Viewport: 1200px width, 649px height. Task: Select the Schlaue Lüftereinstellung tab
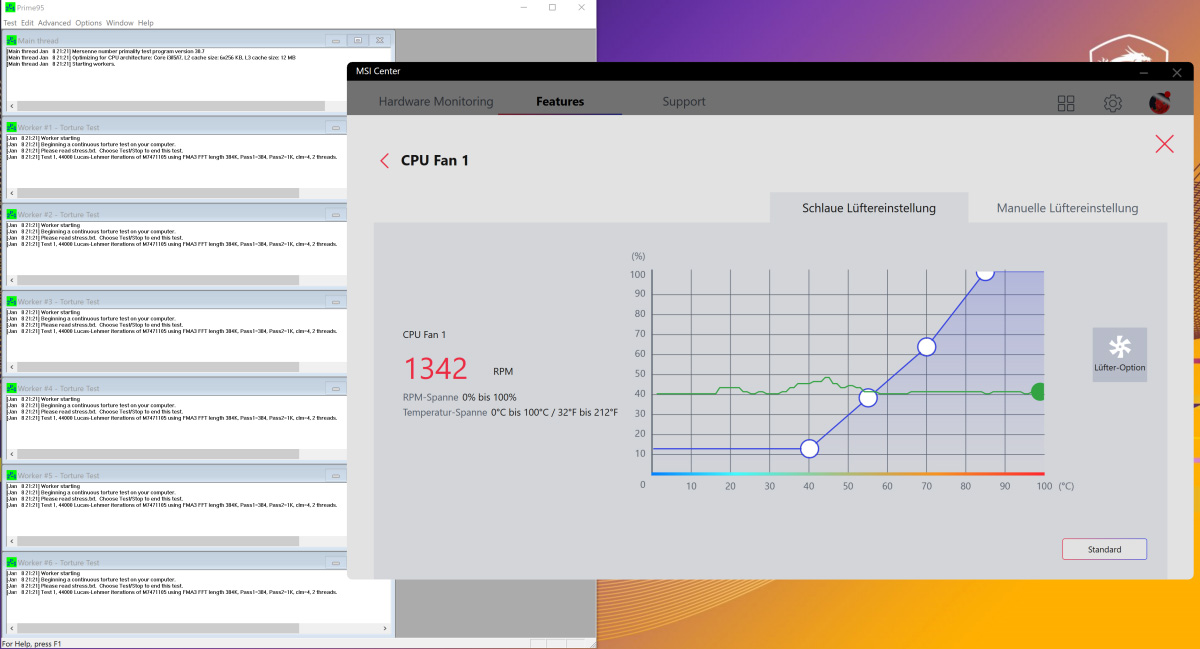(x=869, y=208)
